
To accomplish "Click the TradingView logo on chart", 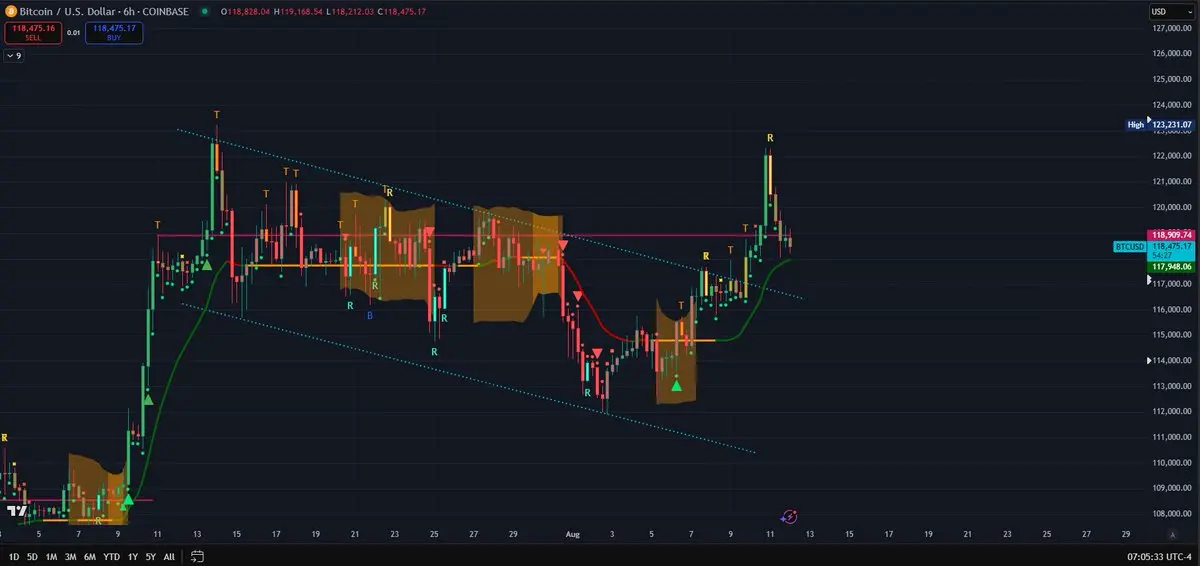I will coord(16,510).
